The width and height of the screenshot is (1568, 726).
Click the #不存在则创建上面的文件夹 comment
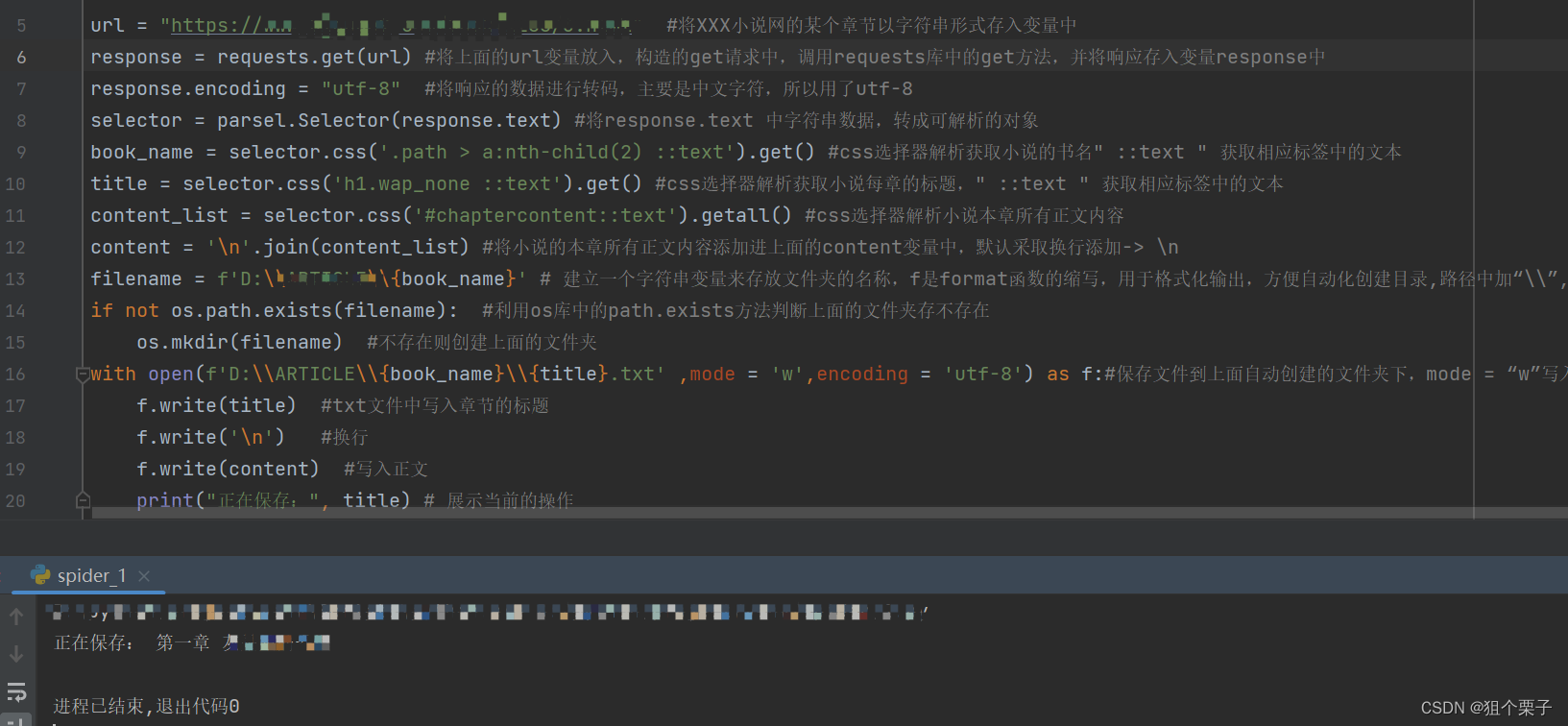coord(482,342)
